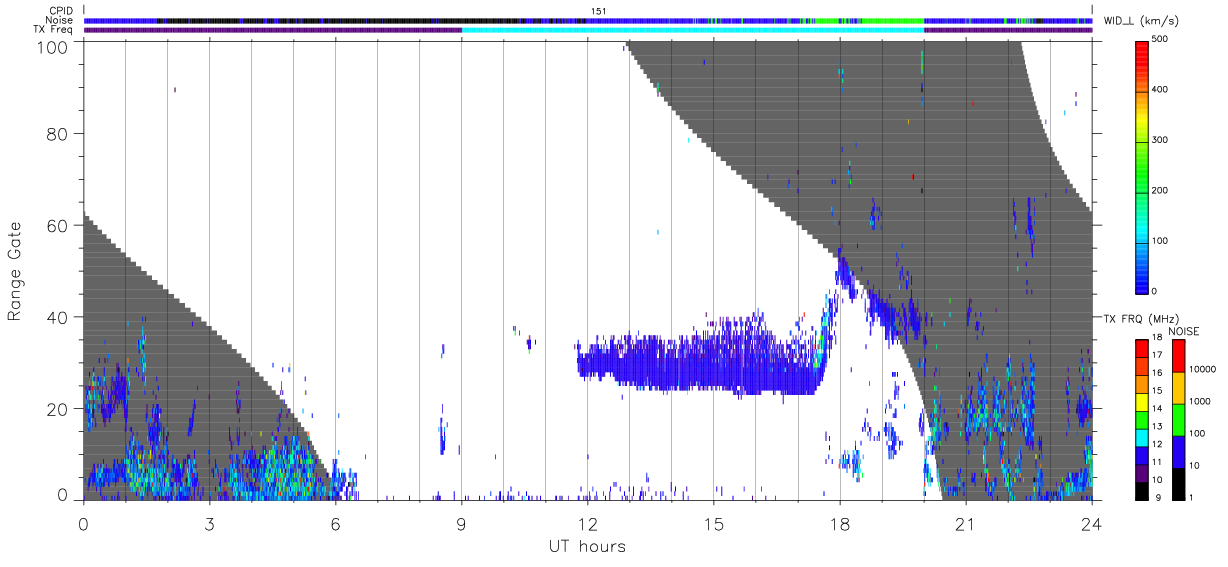Click the 200 label on width colorbar

[x=1160, y=190]
